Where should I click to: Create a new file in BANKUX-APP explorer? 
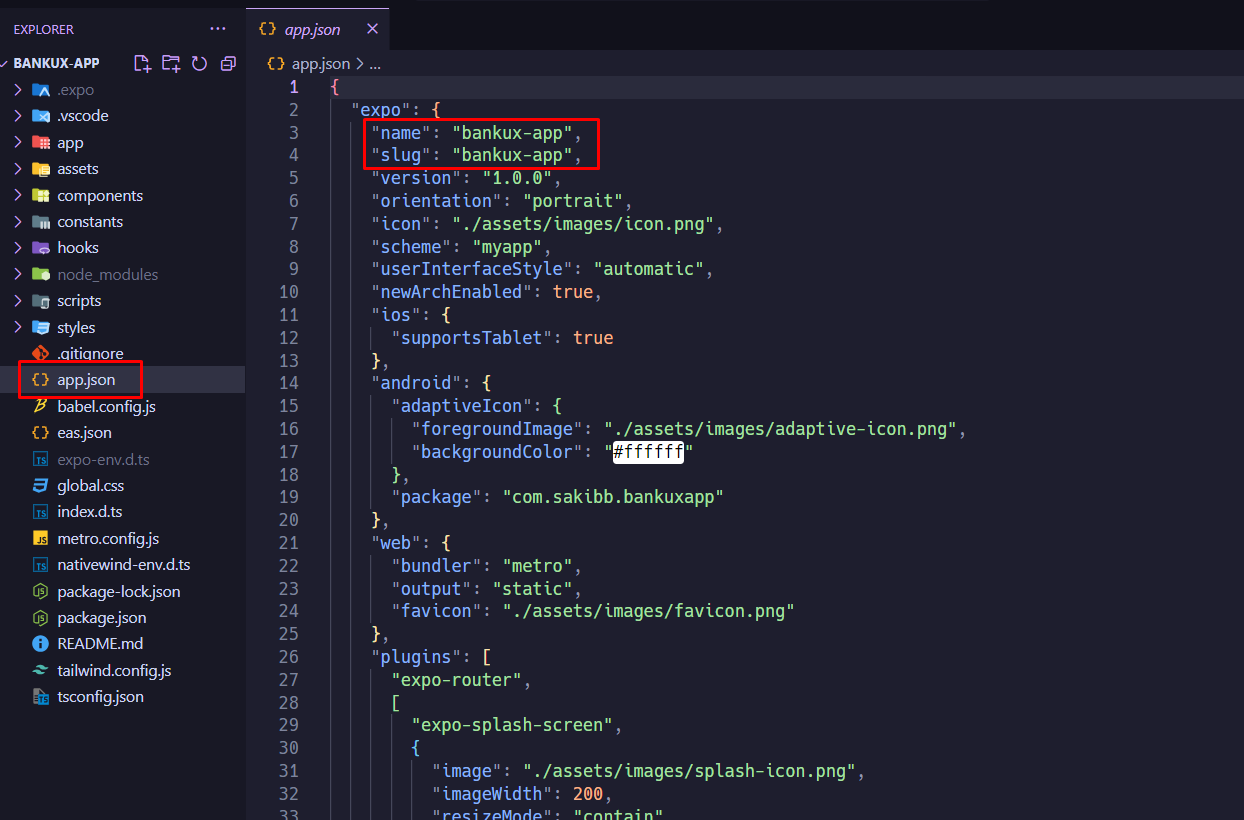(x=142, y=62)
